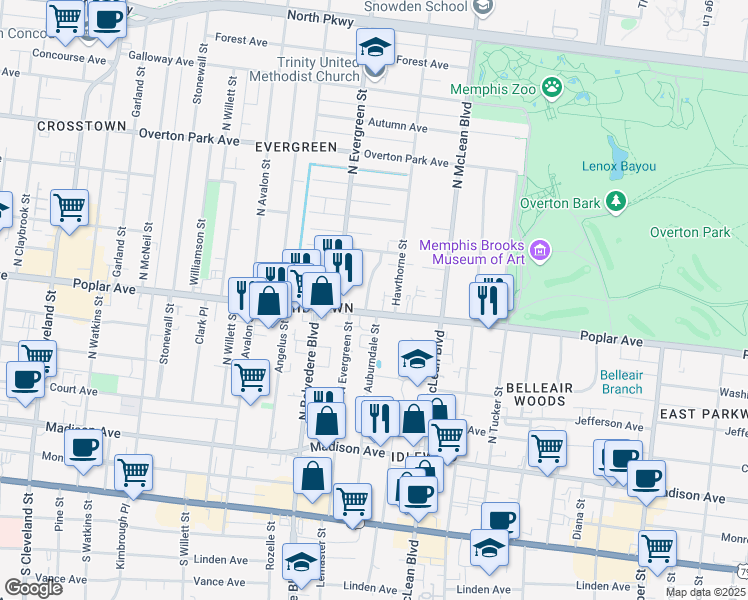Click the shopping bag marker on Poplar Ave at N Belvedere Blvd
Viewport: 748px width, 600px height.
[x=322, y=291]
